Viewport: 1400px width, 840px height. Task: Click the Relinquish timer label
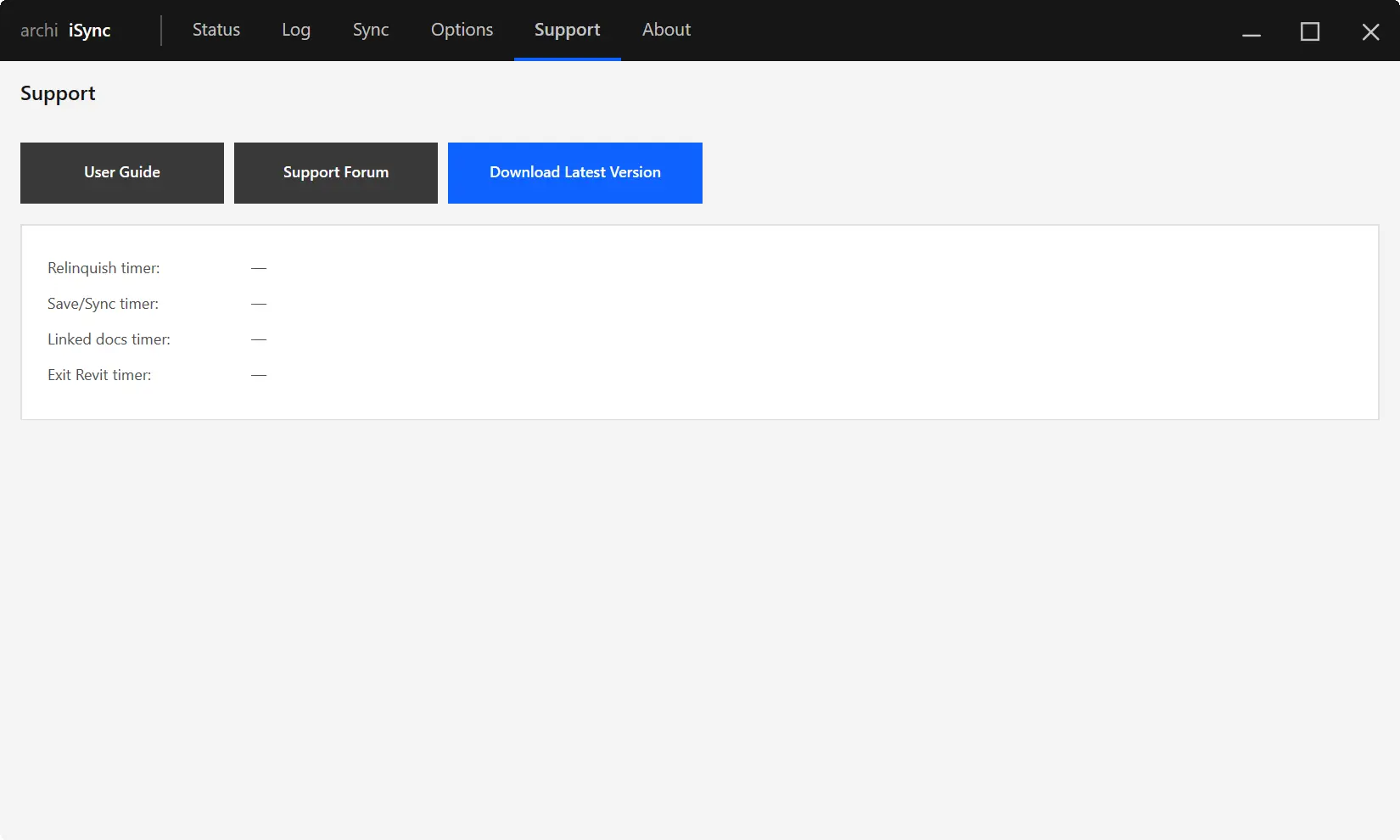coord(104,268)
